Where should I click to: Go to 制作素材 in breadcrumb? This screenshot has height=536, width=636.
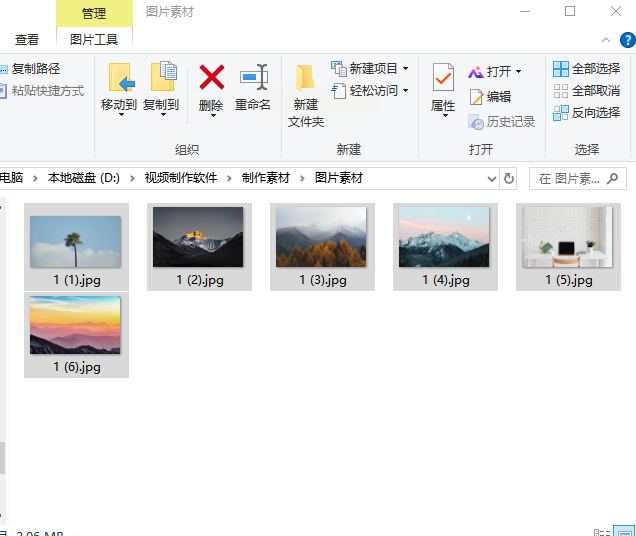[x=266, y=178]
